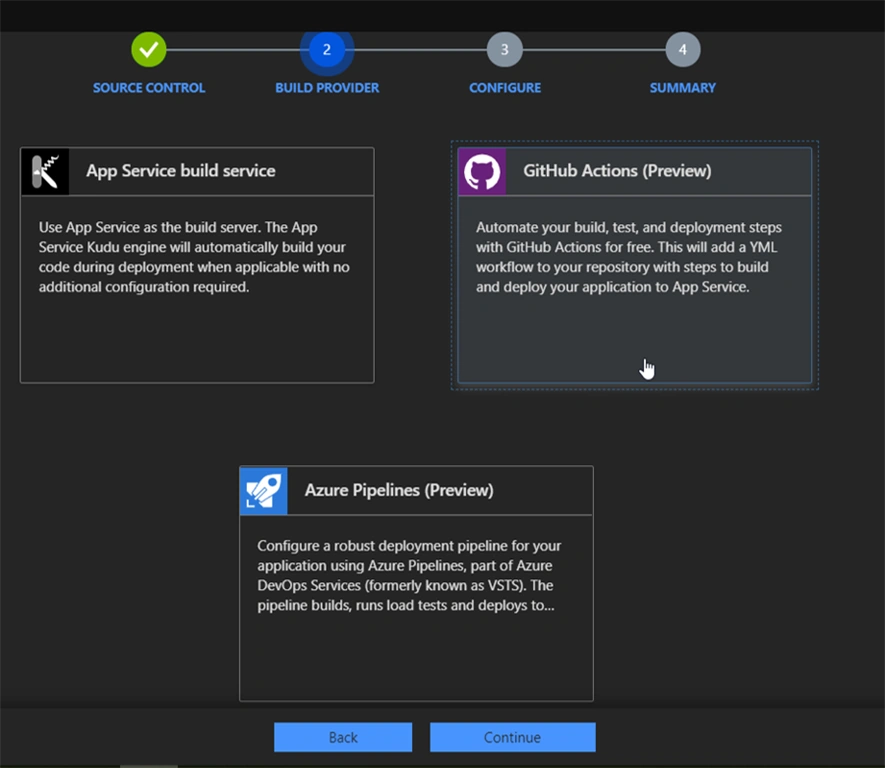885x768 pixels.
Task: Click the green checkmark Source Control step
Action: (x=149, y=50)
